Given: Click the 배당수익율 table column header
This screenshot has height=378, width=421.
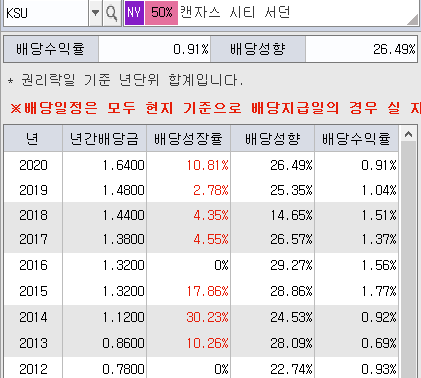Looking at the screenshot, I should [356, 138].
